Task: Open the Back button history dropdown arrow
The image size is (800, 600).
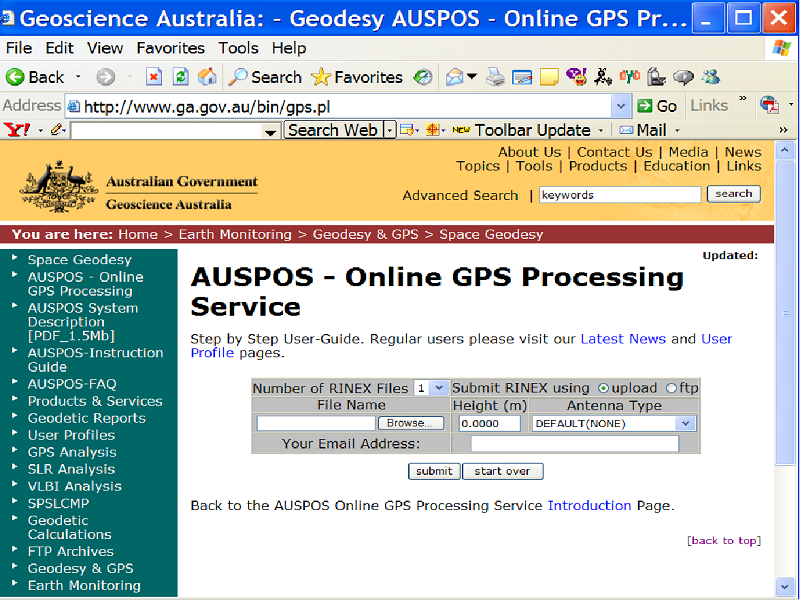Action: [x=78, y=77]
